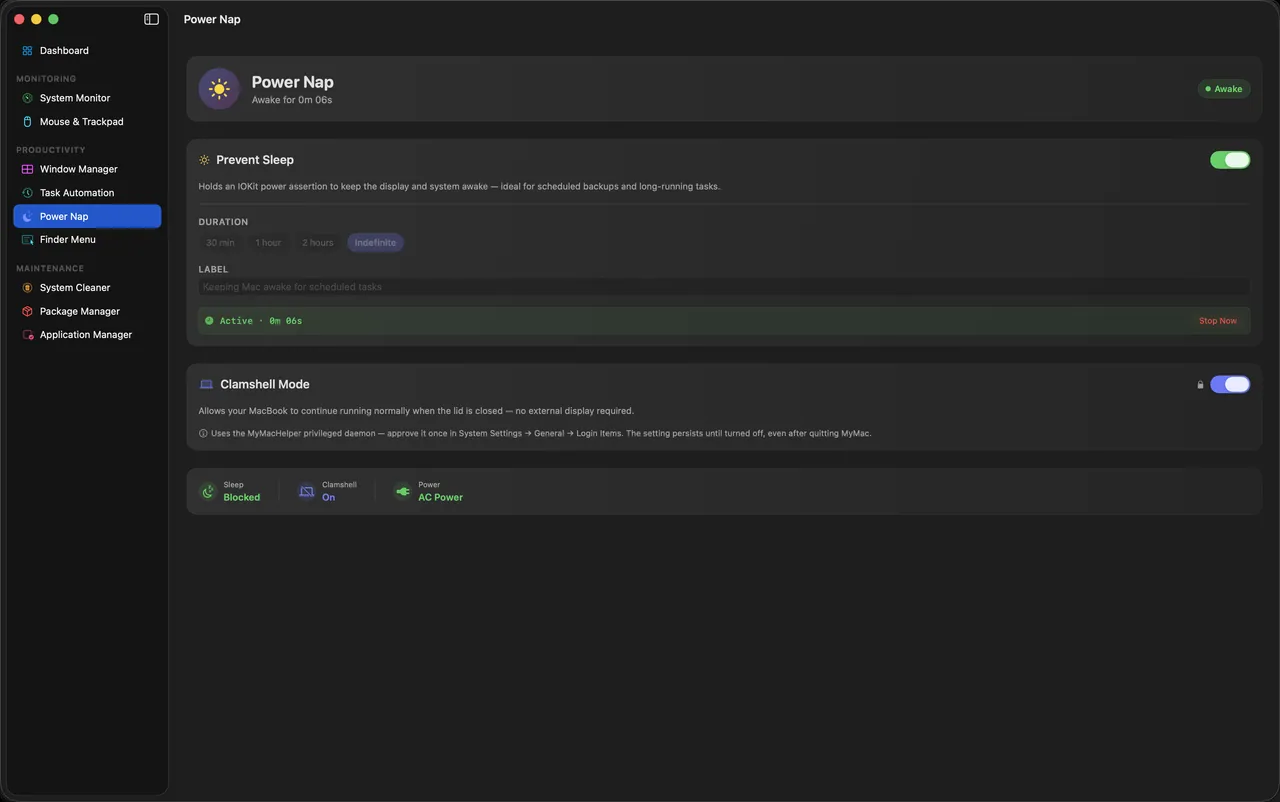
Task: Disable the Clamshell Mode switch
Action: [1230, 384]
